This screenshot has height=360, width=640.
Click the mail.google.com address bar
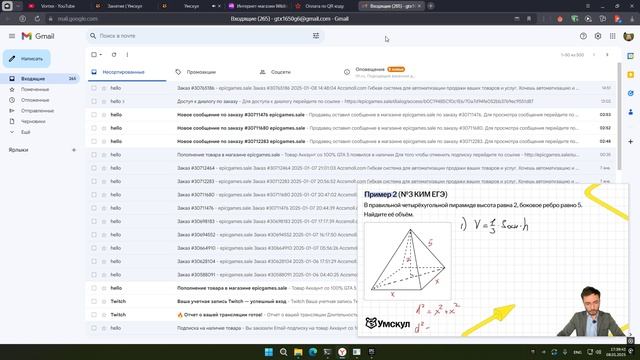click(78, 19)
